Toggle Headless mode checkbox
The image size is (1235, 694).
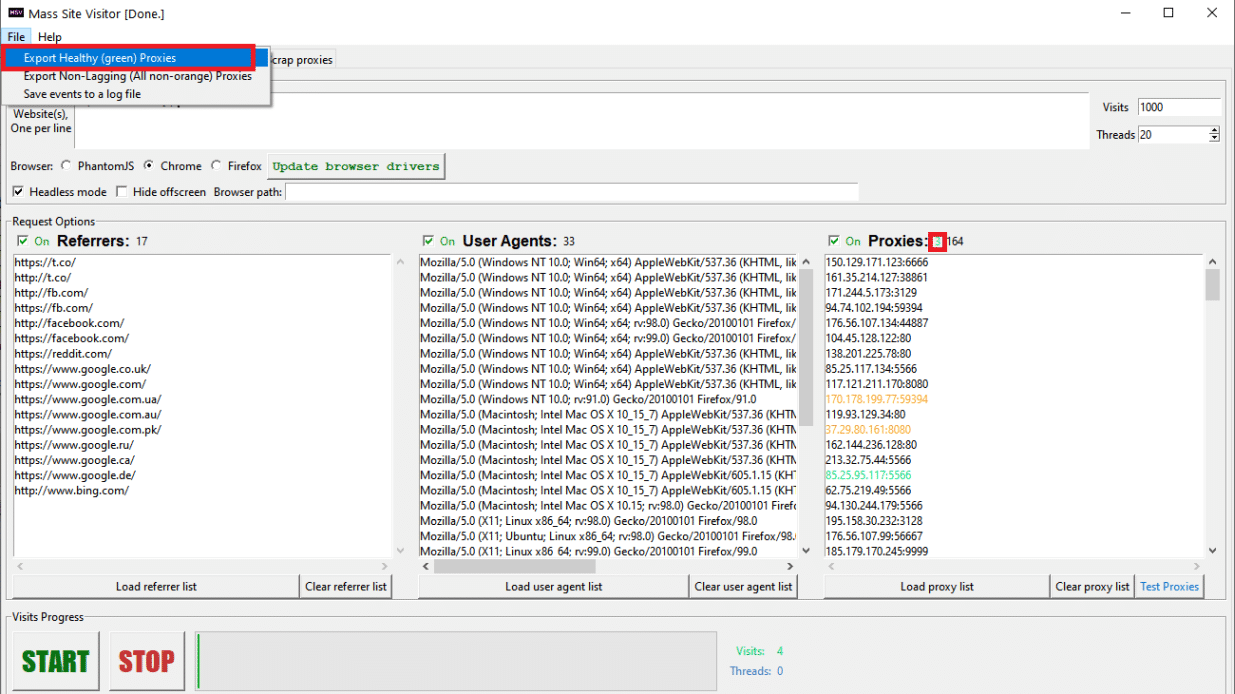click(18, 192)
